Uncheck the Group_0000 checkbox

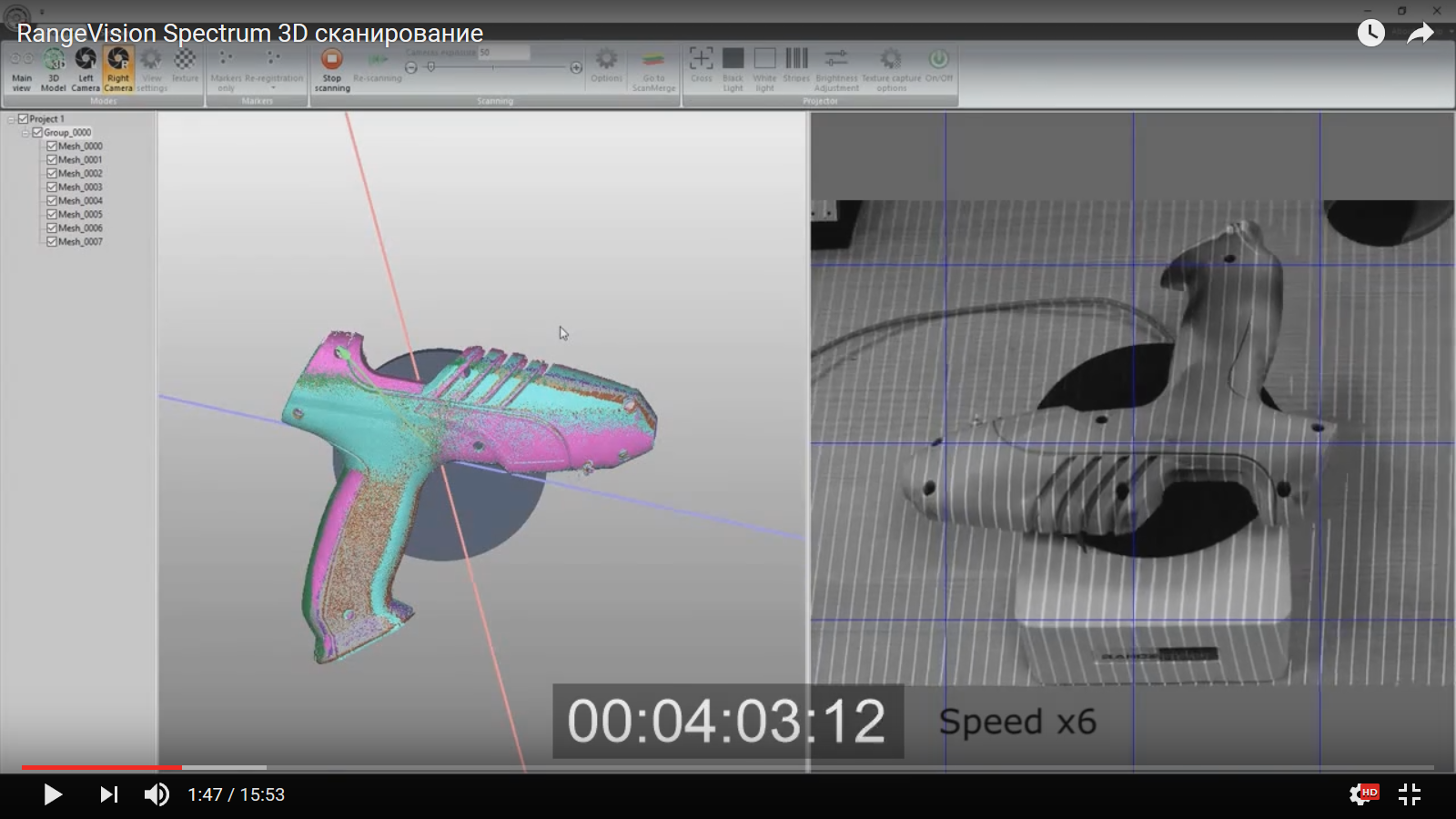pyautogui.click(x=35, y=132)
